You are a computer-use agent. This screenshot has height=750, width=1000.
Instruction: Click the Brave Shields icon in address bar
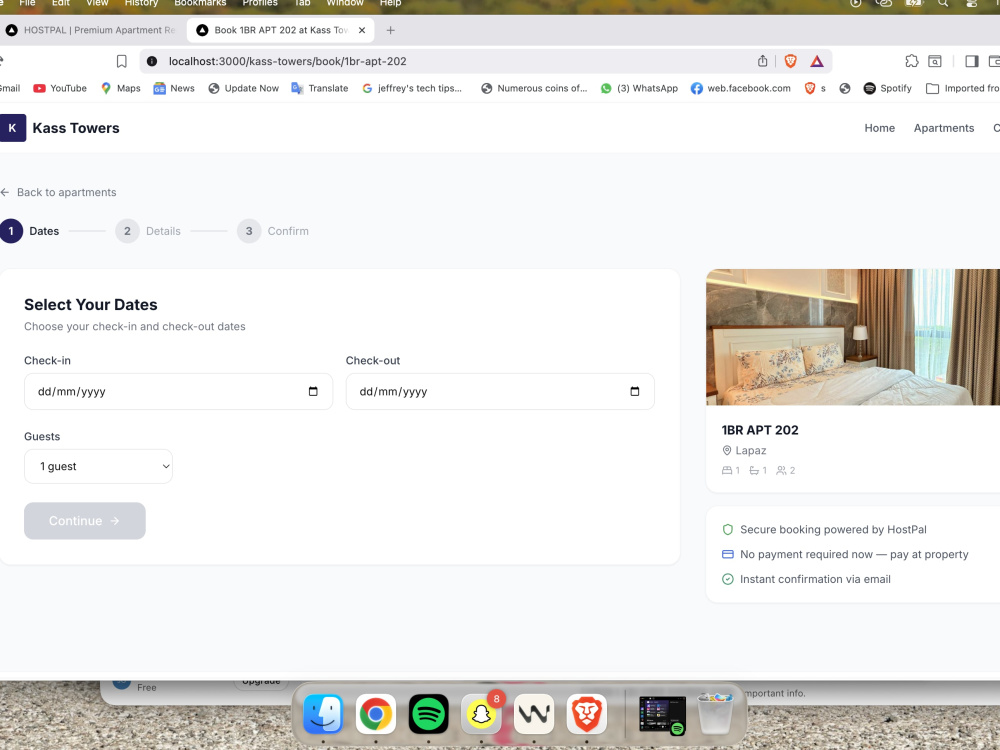[x=790, y=61]
